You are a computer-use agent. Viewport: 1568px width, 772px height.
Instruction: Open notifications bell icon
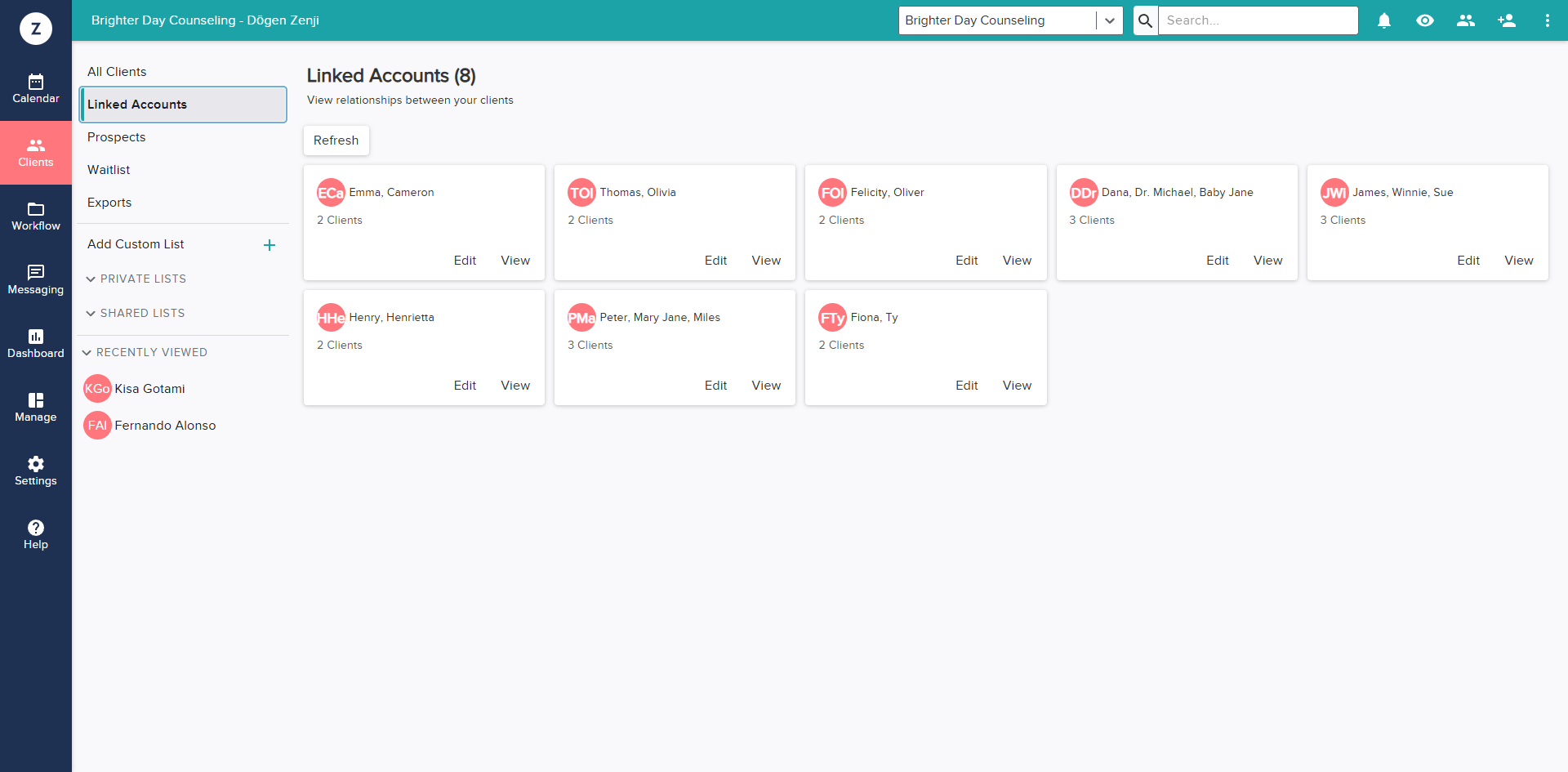click(1384, 20)
